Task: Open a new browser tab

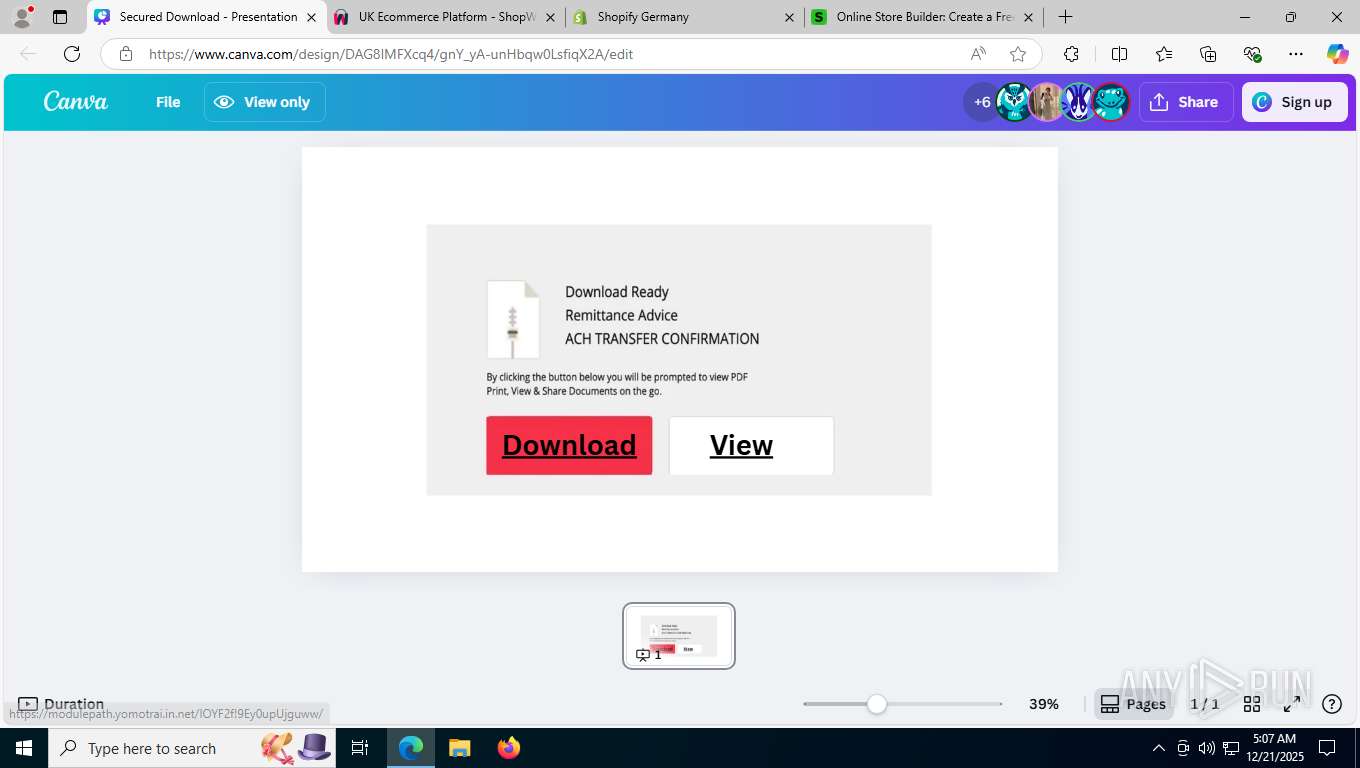Action: pyautogui.click(x=1066, y=17)
